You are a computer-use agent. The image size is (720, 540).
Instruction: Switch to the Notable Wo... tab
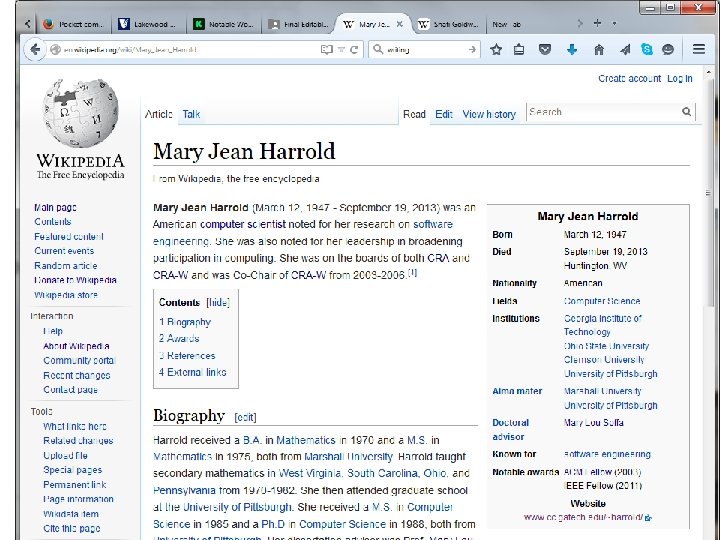pyautogui.click(x=224, y=24)
